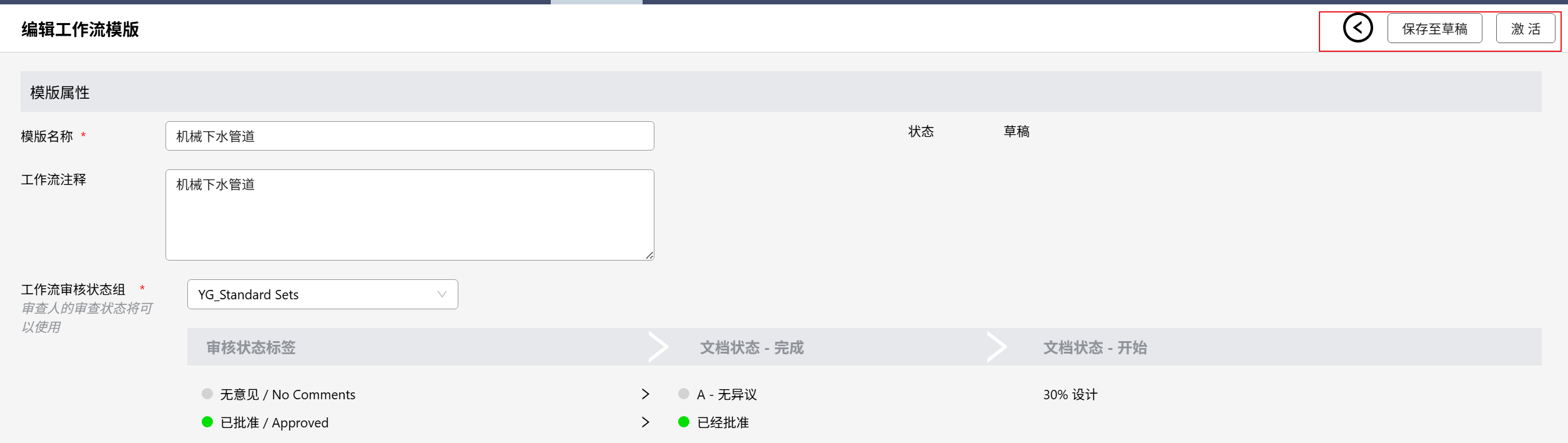
Task: Click the green dot next to 已经批准
Action: click(684, 422)
